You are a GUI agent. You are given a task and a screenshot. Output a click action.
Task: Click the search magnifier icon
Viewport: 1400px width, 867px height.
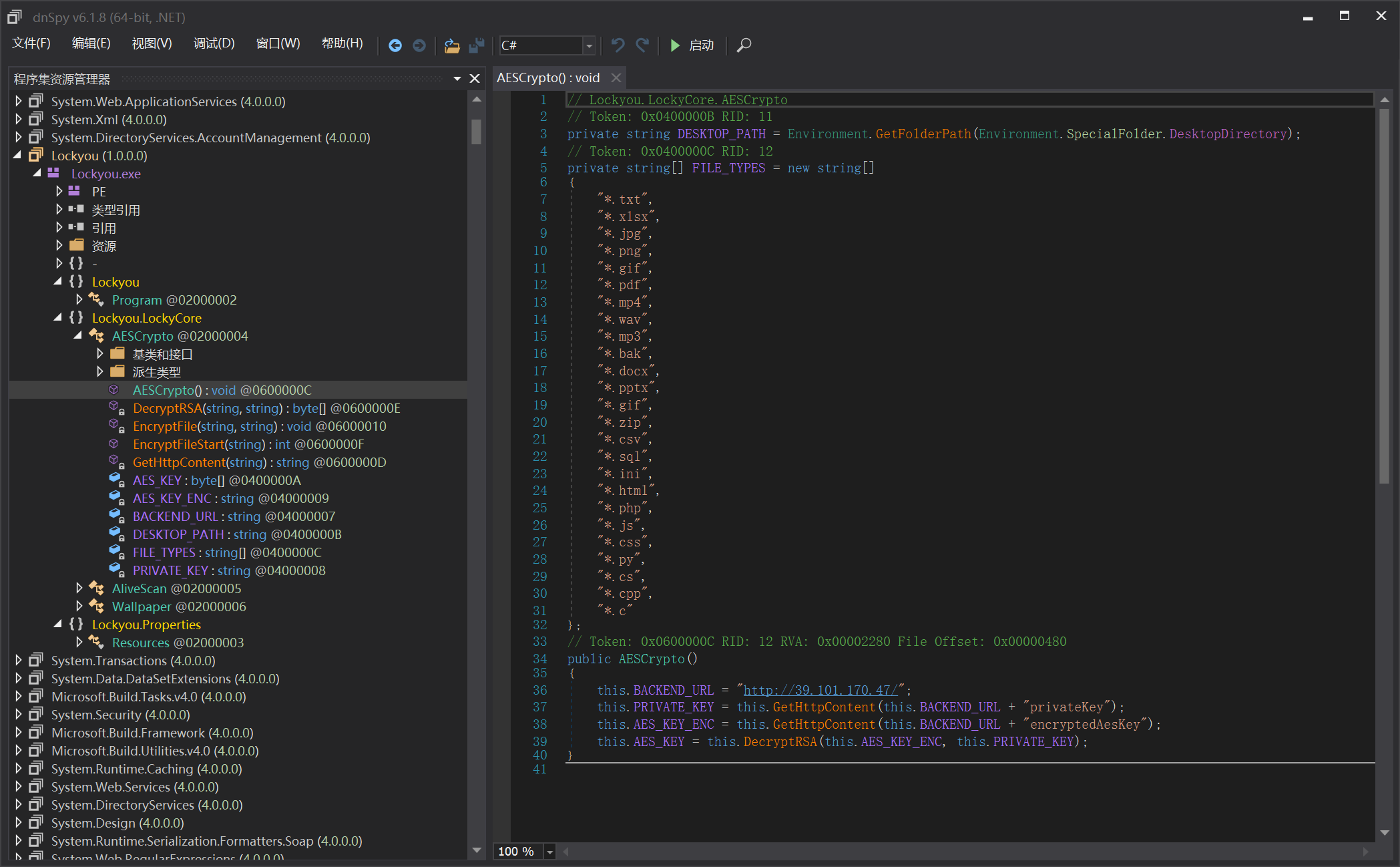[x=744, y=45]
